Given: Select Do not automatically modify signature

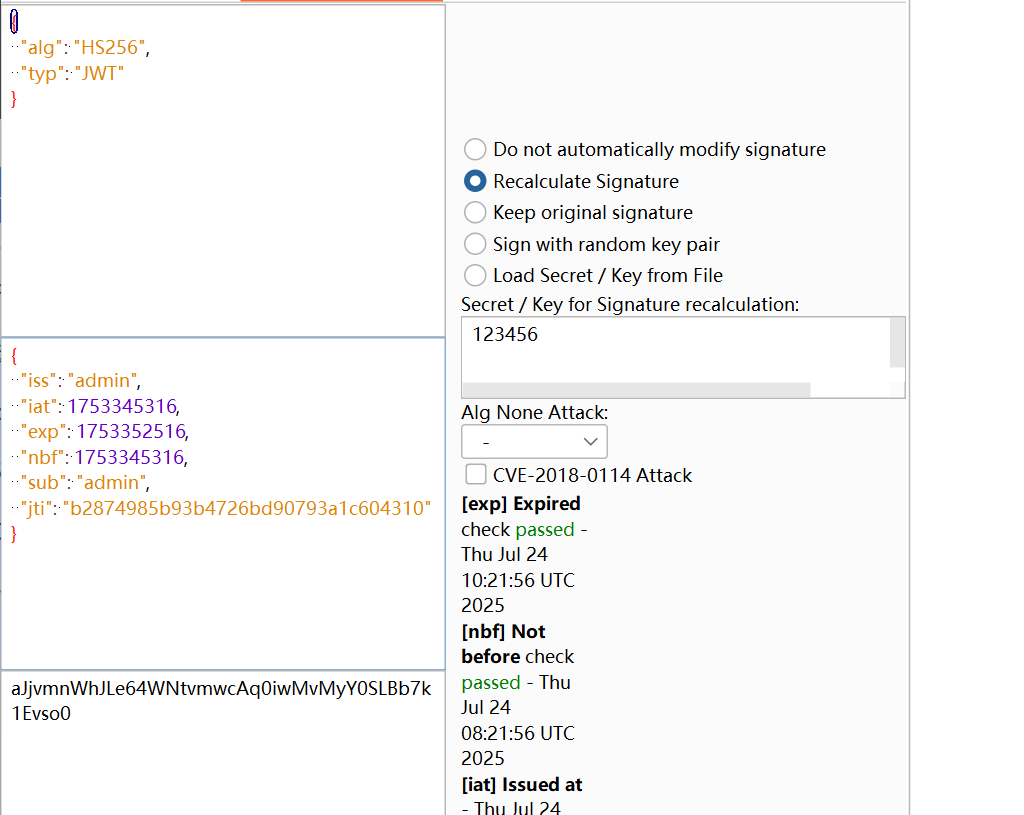Looking at the screenshot, I should (475, 150).
